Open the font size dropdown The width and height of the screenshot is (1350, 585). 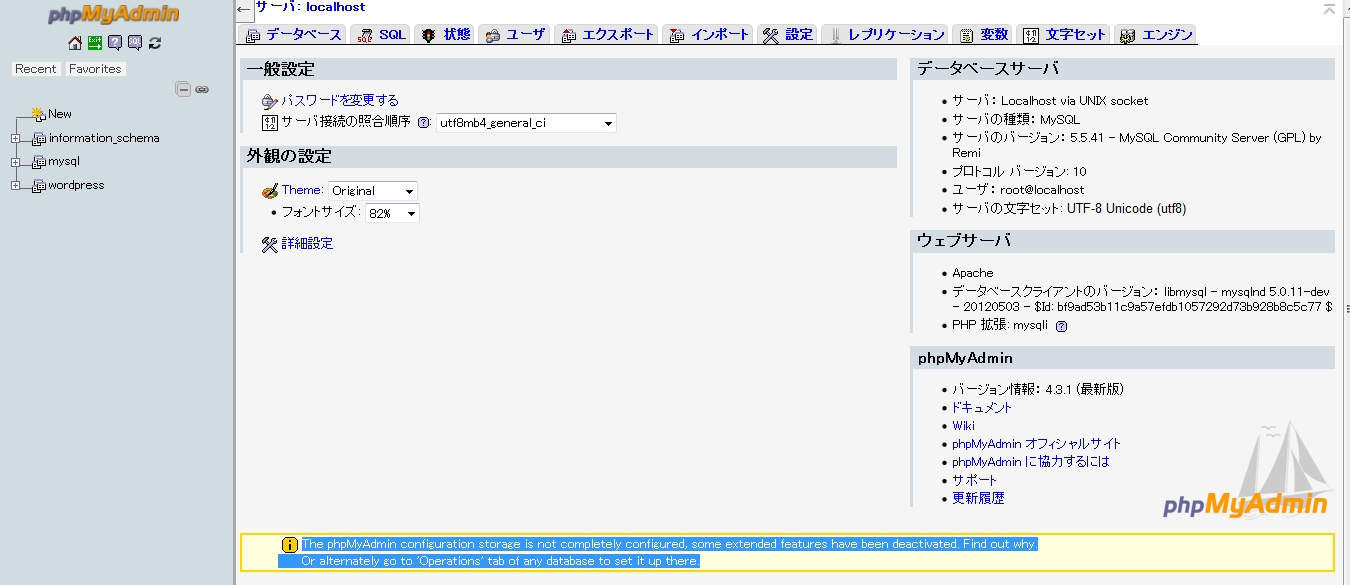tap(392, 214)
